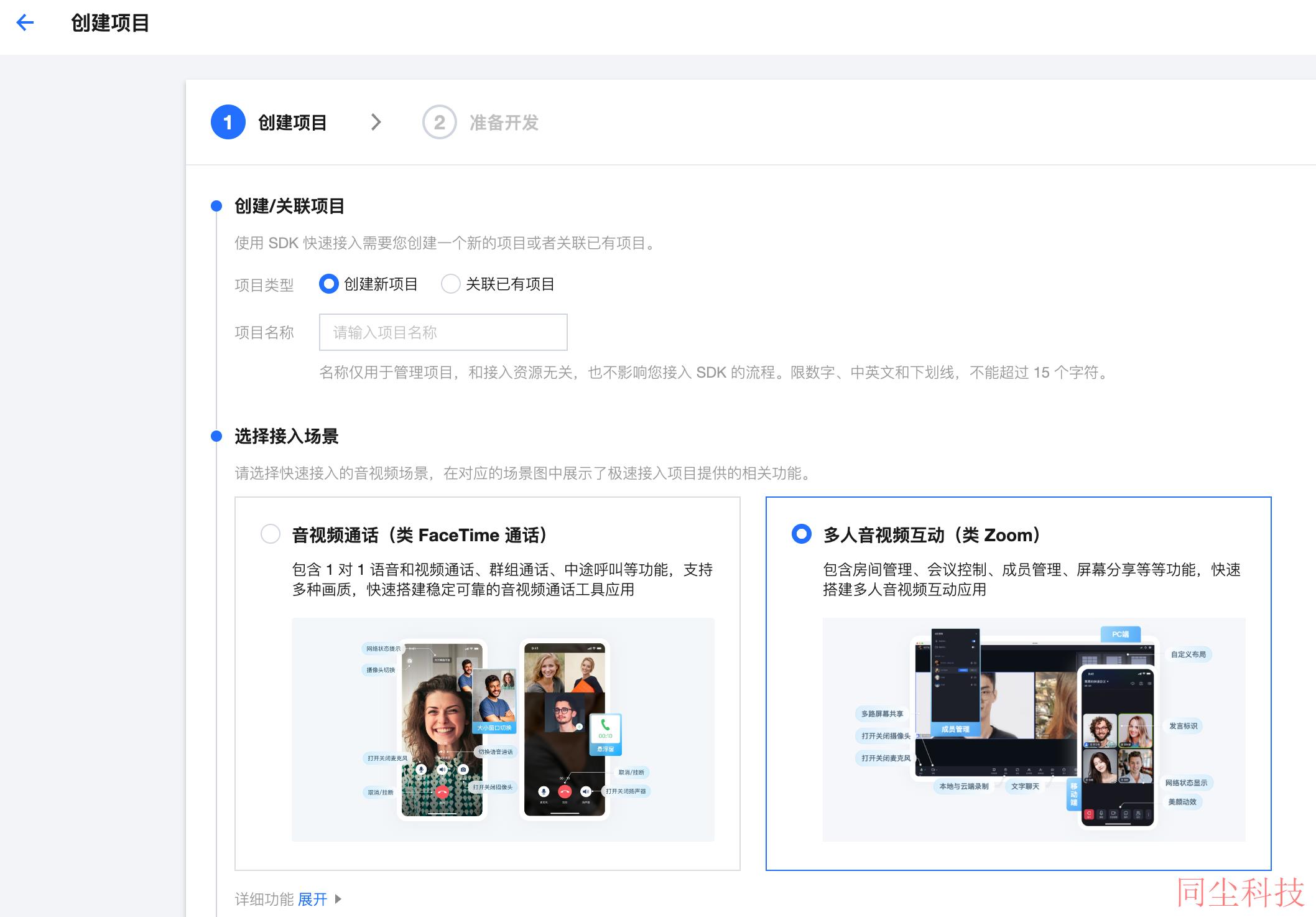Go back using the blue arrow icon
The image size is (1316, 917).
[x=25, y=23]
